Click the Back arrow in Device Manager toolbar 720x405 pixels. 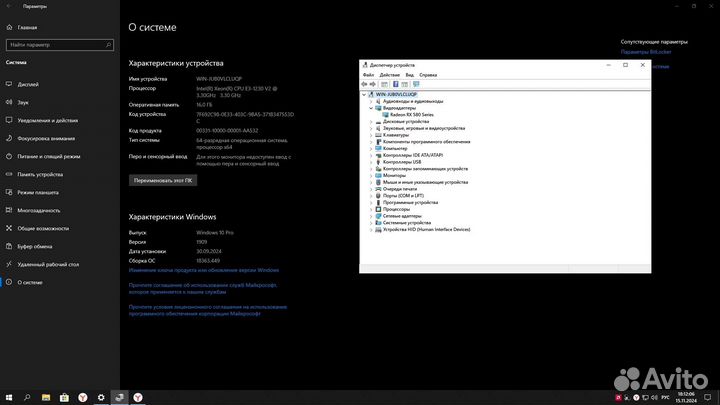pos(365,84)
